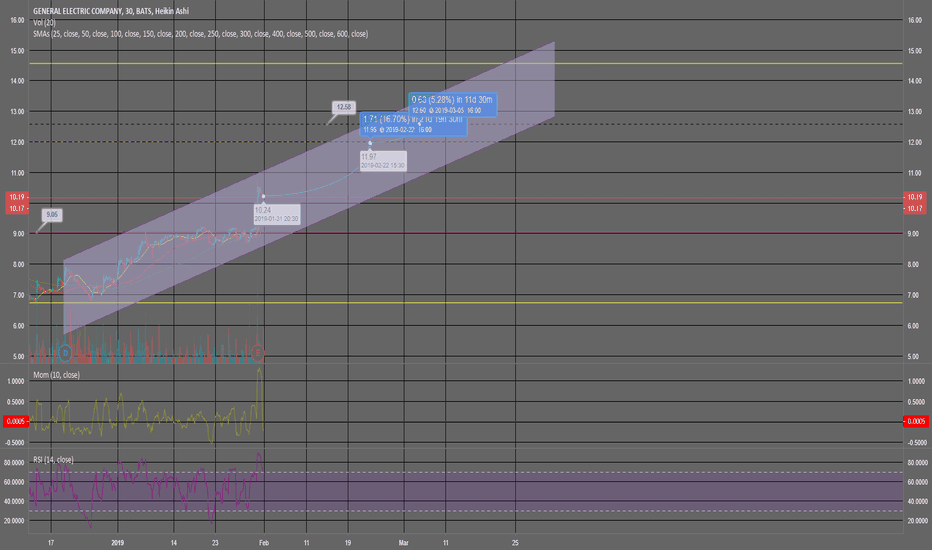Click the 19 date on time axis
This screenshot has width=932, height=550.
click(348, 543)
